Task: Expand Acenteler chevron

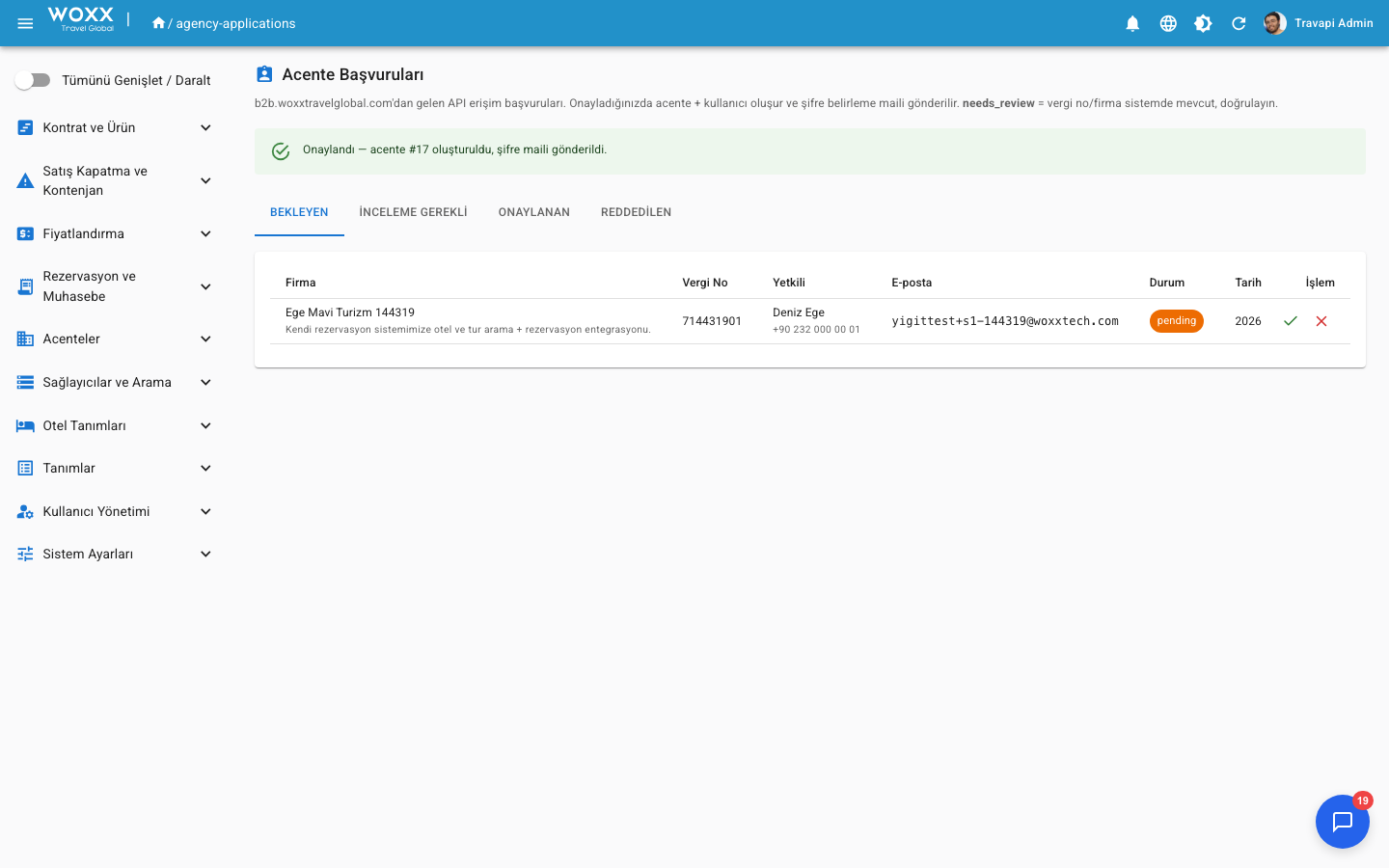Action: click(x=205, y=339)
